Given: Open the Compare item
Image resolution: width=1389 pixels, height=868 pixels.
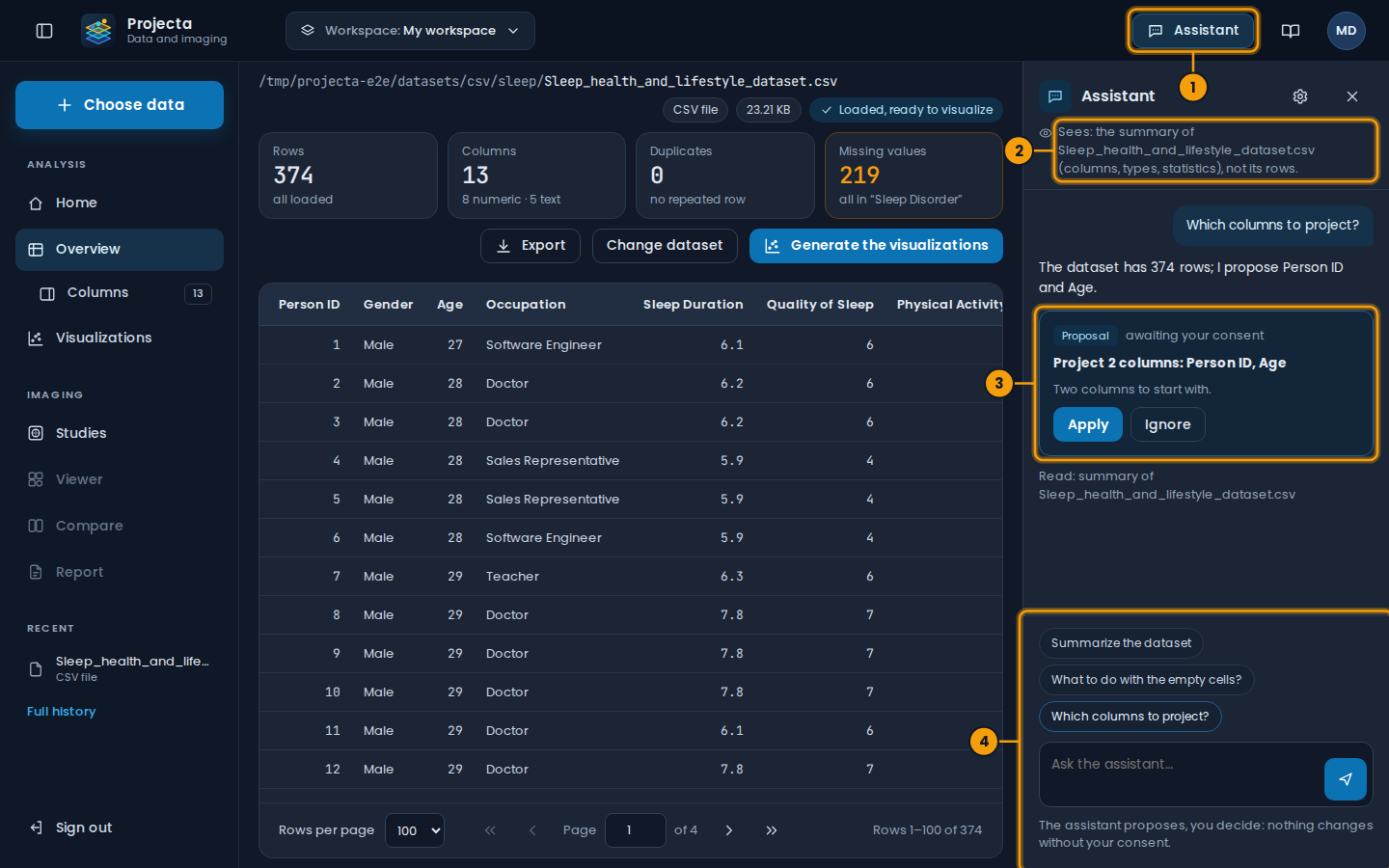Looking at the screenshot, I should [120, 526].
